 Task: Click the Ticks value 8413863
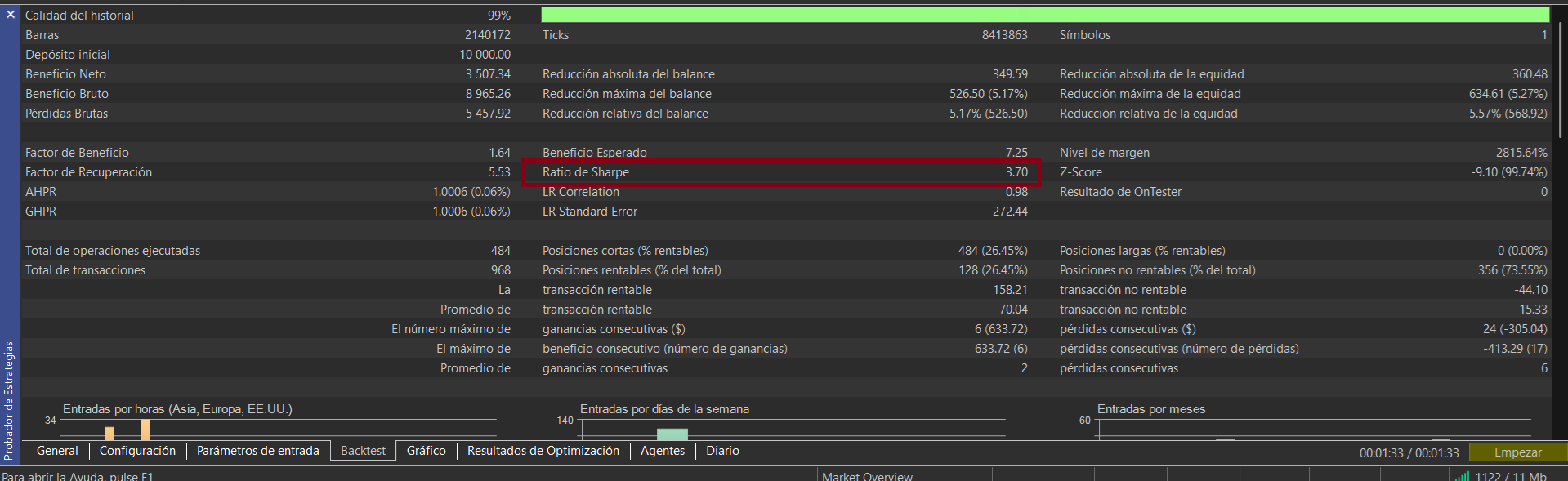tap(1004, 35)
